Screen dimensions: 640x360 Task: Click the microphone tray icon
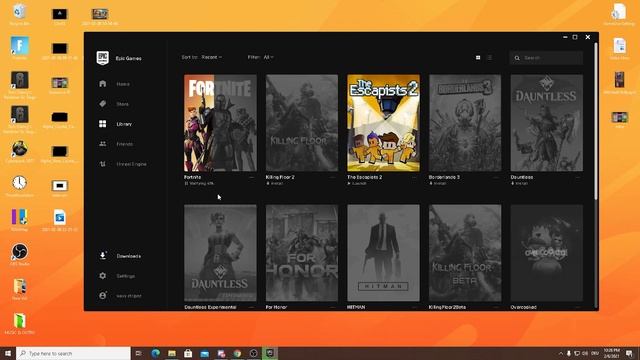tap(569, 353)
